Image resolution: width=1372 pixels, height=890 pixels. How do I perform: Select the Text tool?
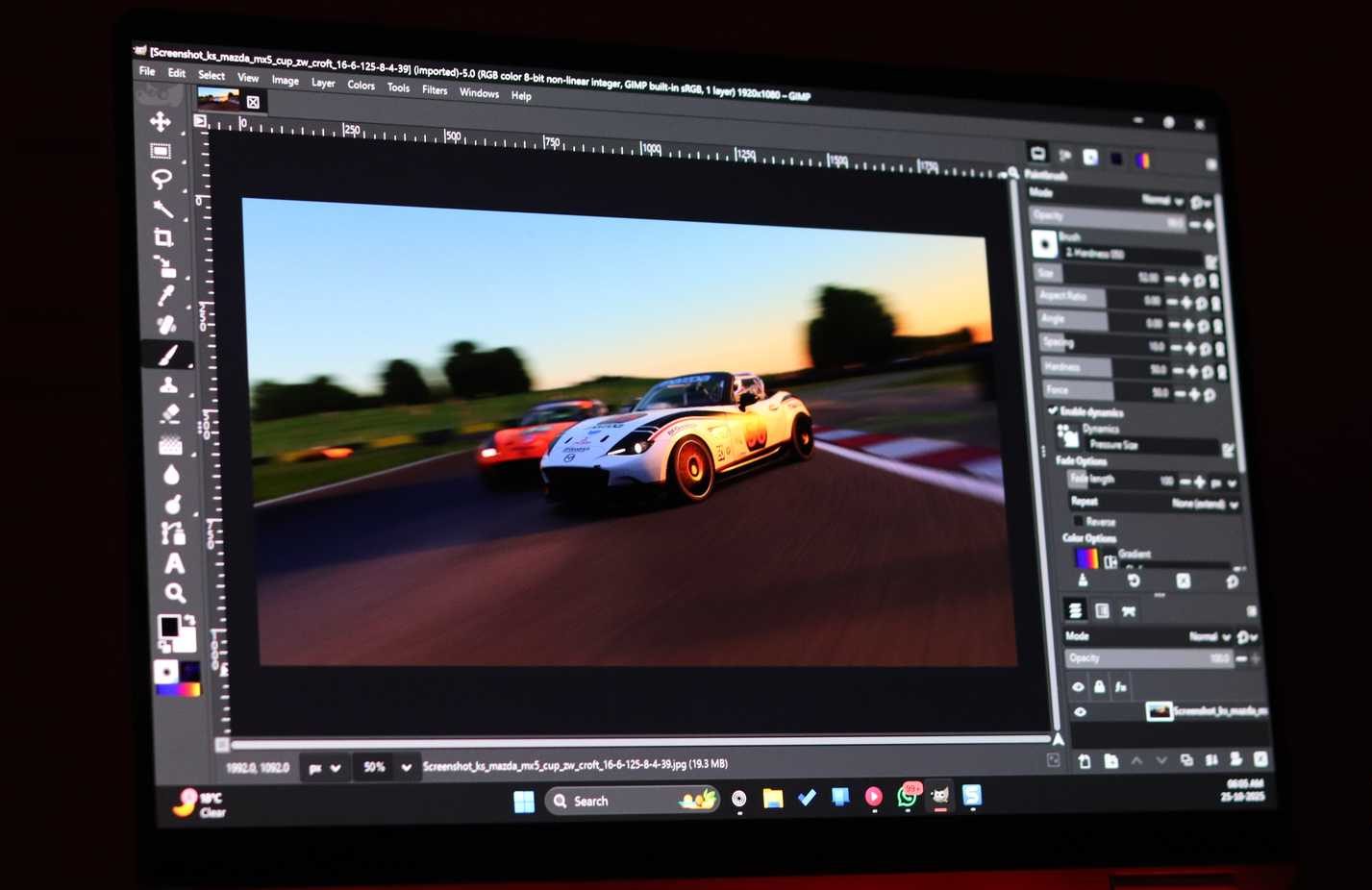click(174, 563)
